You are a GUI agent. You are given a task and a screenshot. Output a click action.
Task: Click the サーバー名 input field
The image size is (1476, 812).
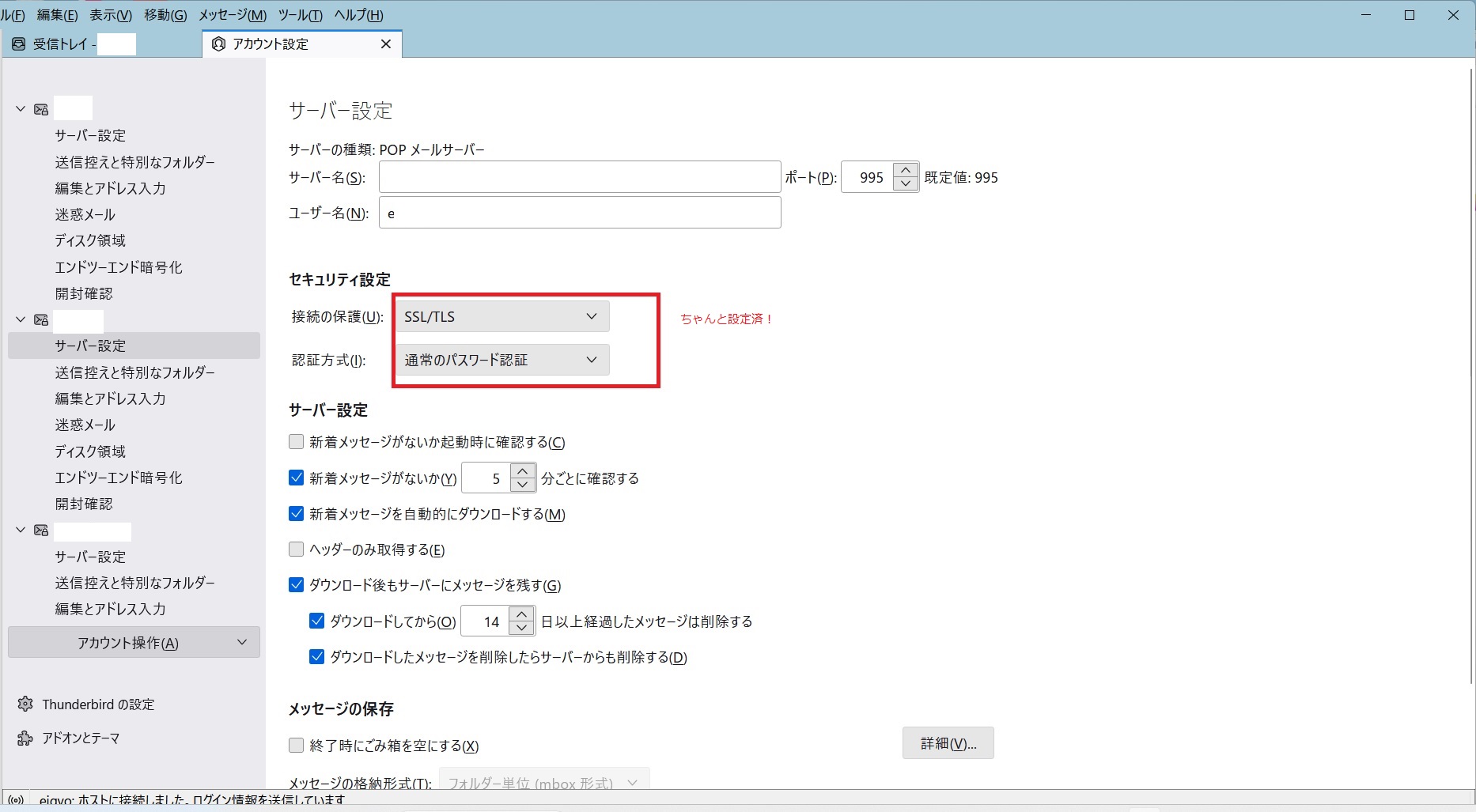(x=580, y=177)
